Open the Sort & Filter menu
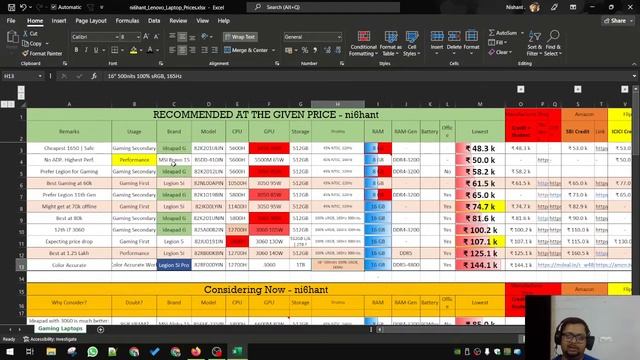Image resolution: width=640 pixels, height=360 pixels. pos(534,43)
